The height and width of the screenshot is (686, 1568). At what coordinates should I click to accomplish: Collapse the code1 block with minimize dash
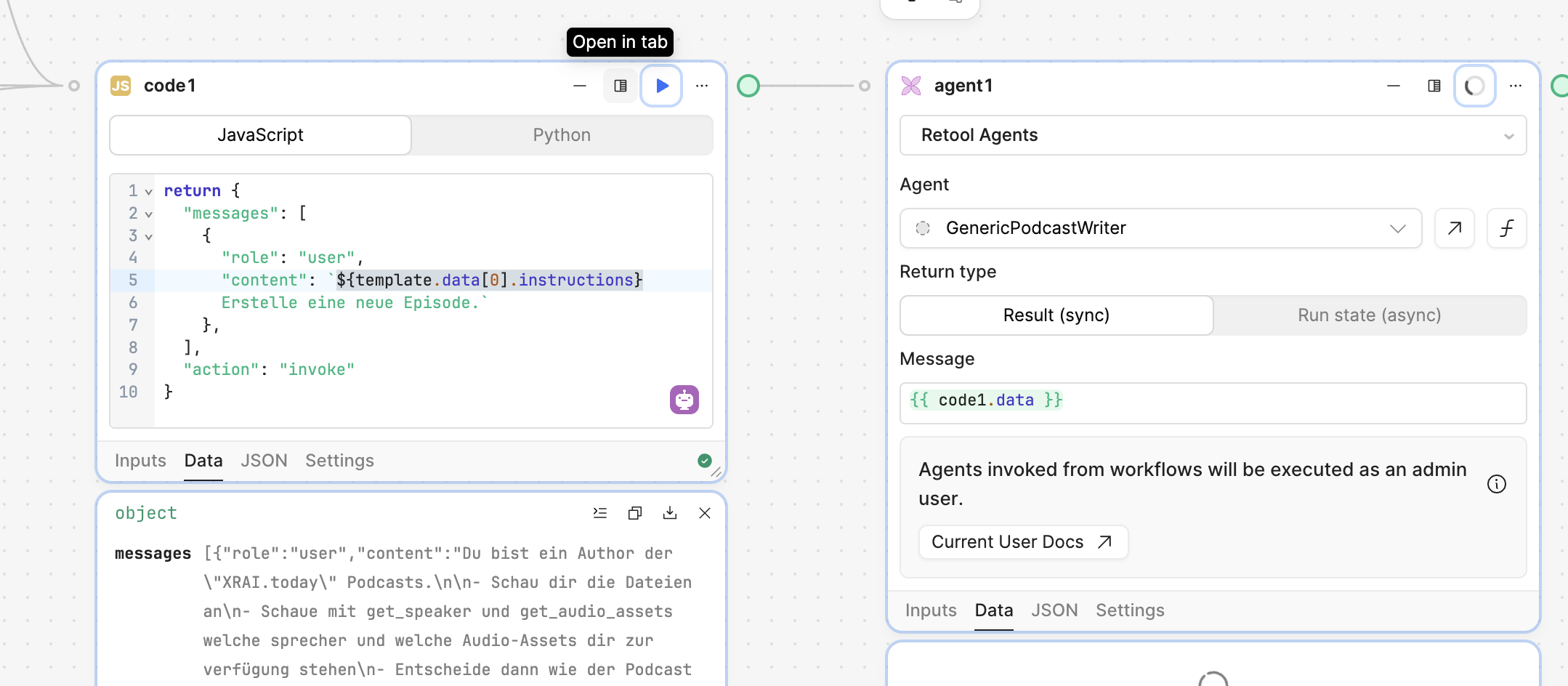580,86
